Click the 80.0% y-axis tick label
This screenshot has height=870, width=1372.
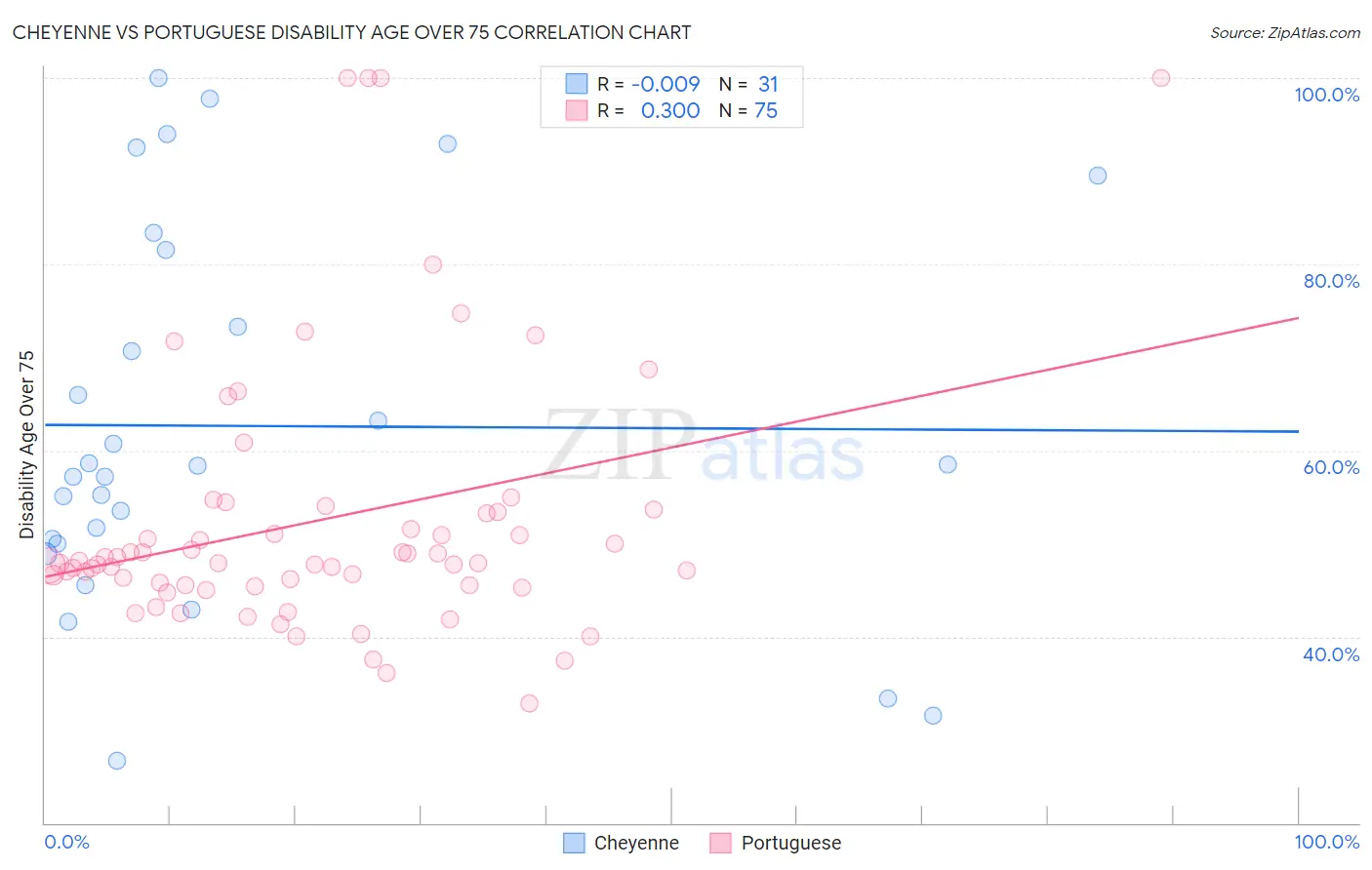[1331, 281]
